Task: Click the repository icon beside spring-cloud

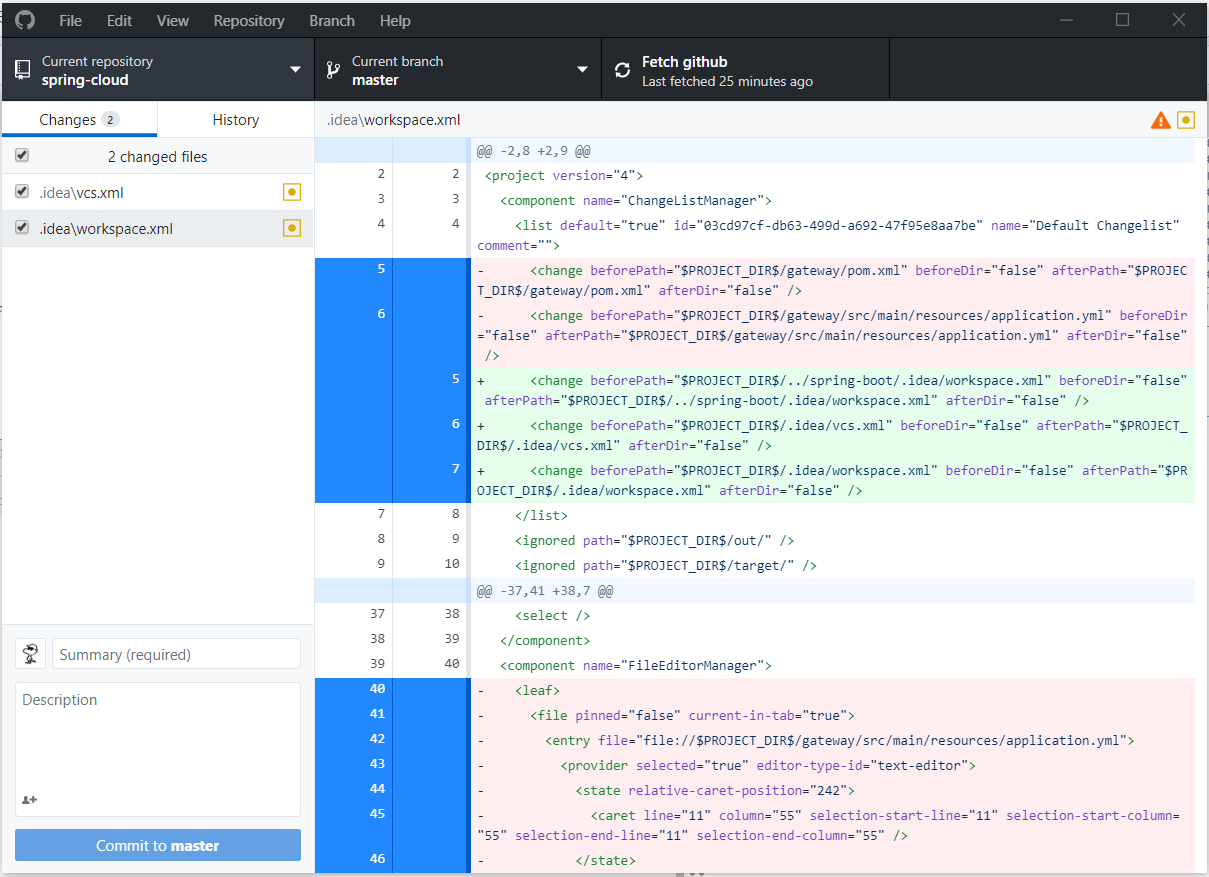Action: click(x=22, y=70)
